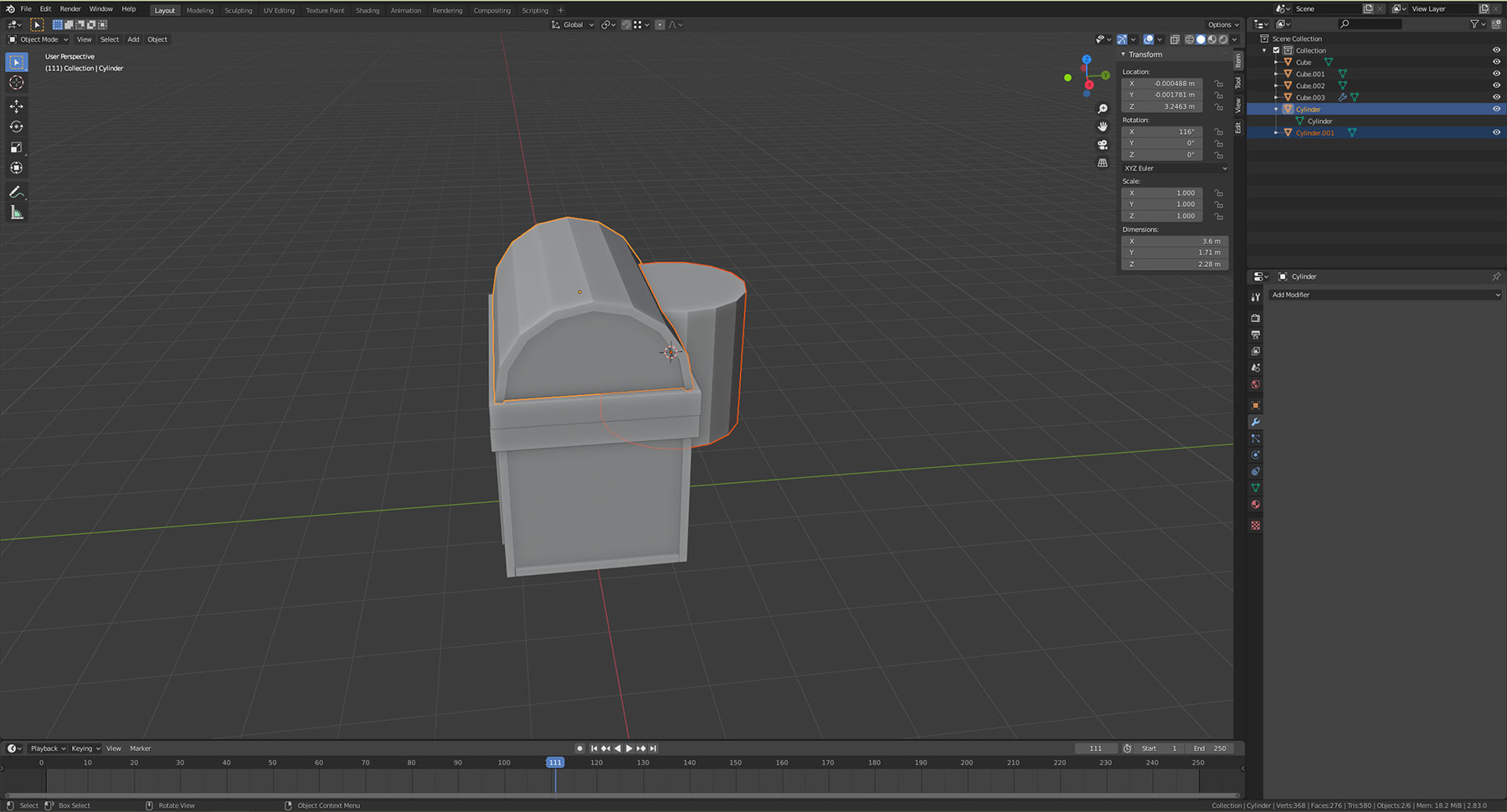
Task: Activate the Annotate pencil tool
Action: click(x=16, y=193)
